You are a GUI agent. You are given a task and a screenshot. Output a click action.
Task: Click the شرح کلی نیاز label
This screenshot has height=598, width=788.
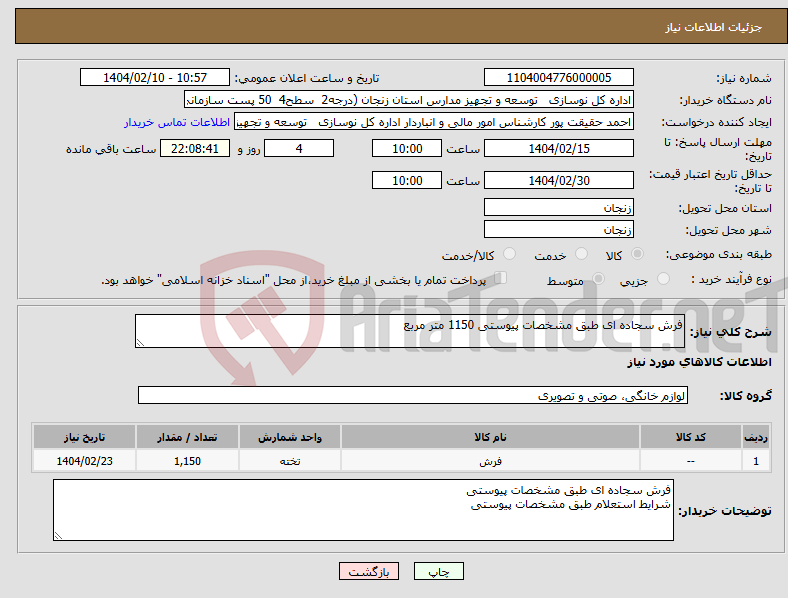pos(730,332)
